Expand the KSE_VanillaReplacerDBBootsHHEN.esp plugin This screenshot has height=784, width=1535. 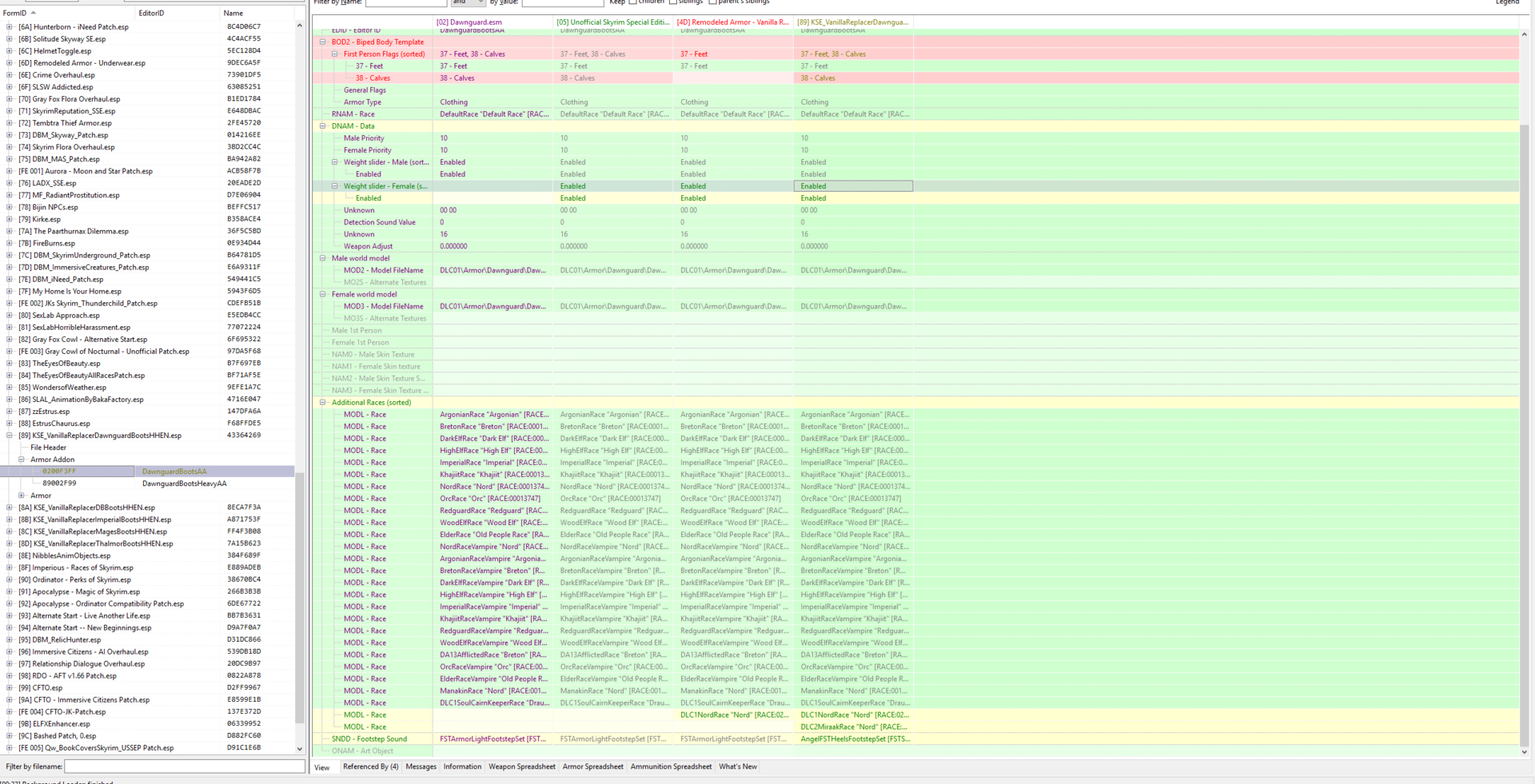pyautogui.click(x=10, y=507)
